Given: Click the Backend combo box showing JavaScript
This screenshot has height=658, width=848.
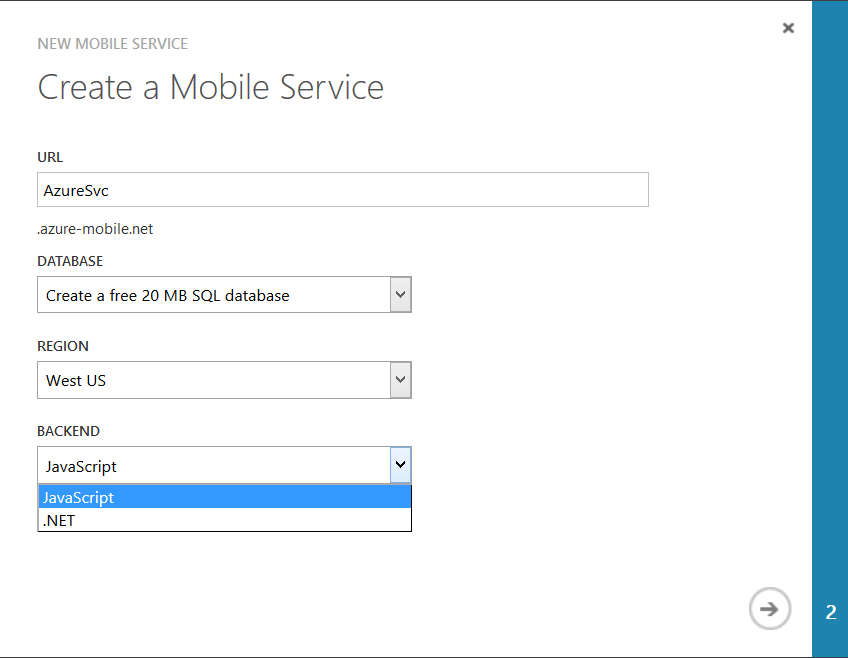Looking at the screenshot, I should point(213,466).
